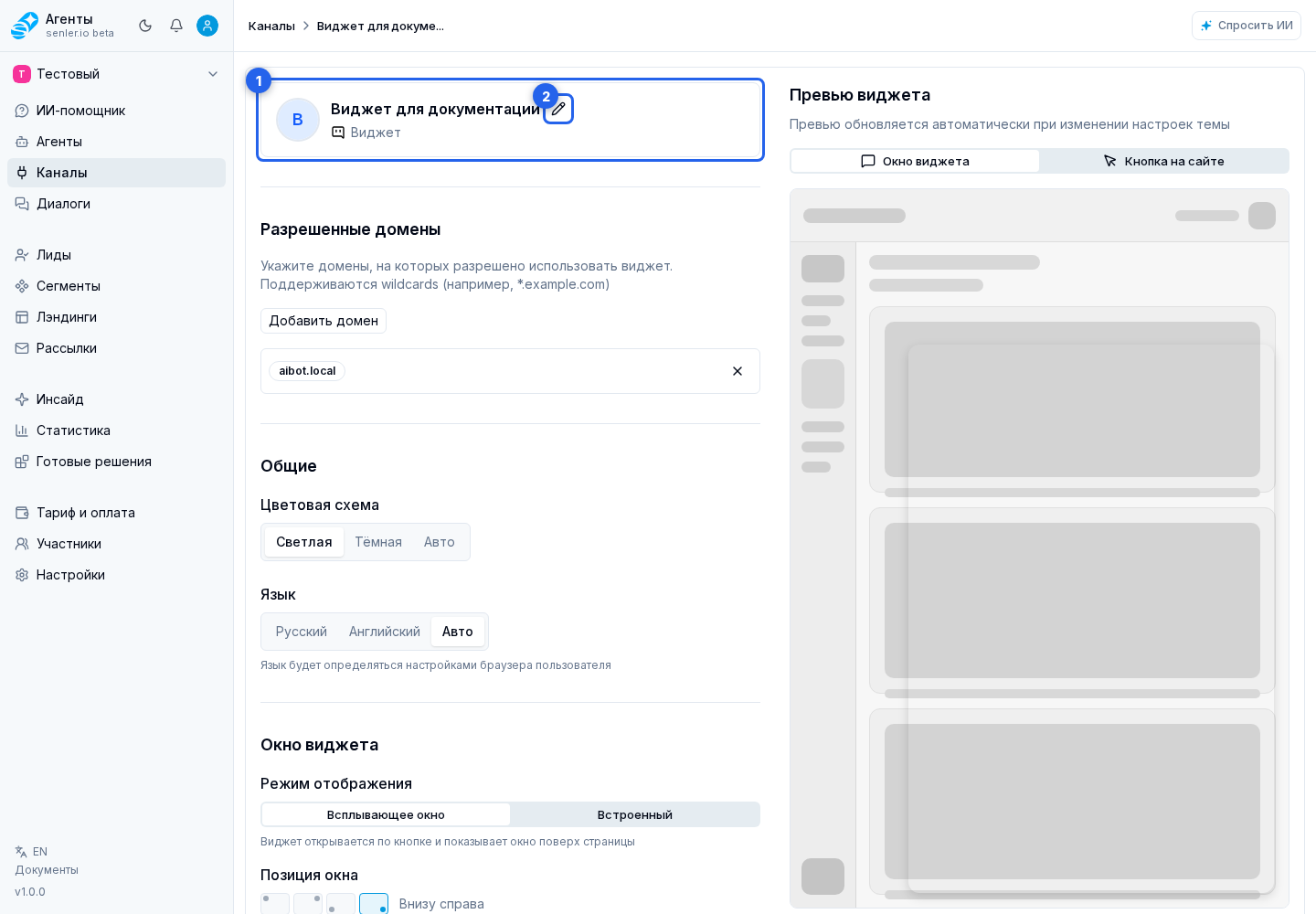The image size is (1316, 914).
Task: Open the Документы link in the sidebar
Action: (47, 870)
